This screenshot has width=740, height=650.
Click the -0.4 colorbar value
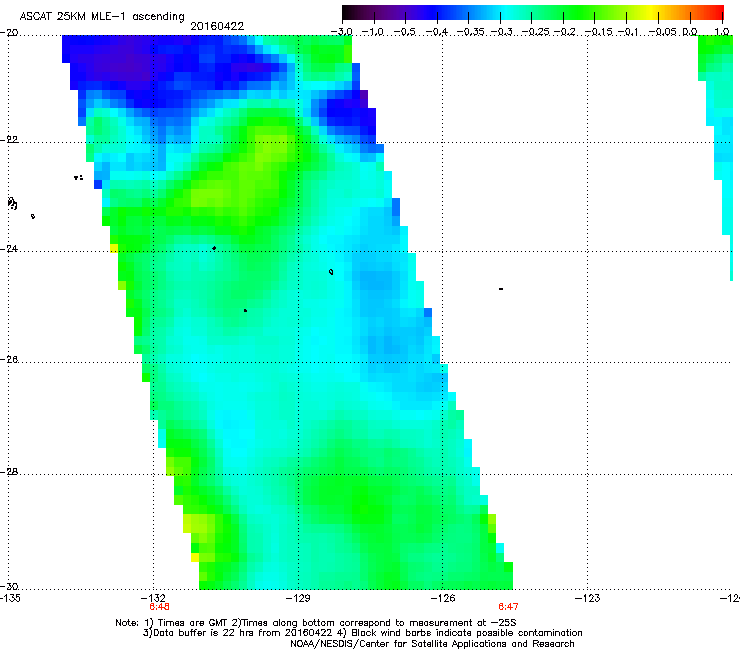point(437,32)
